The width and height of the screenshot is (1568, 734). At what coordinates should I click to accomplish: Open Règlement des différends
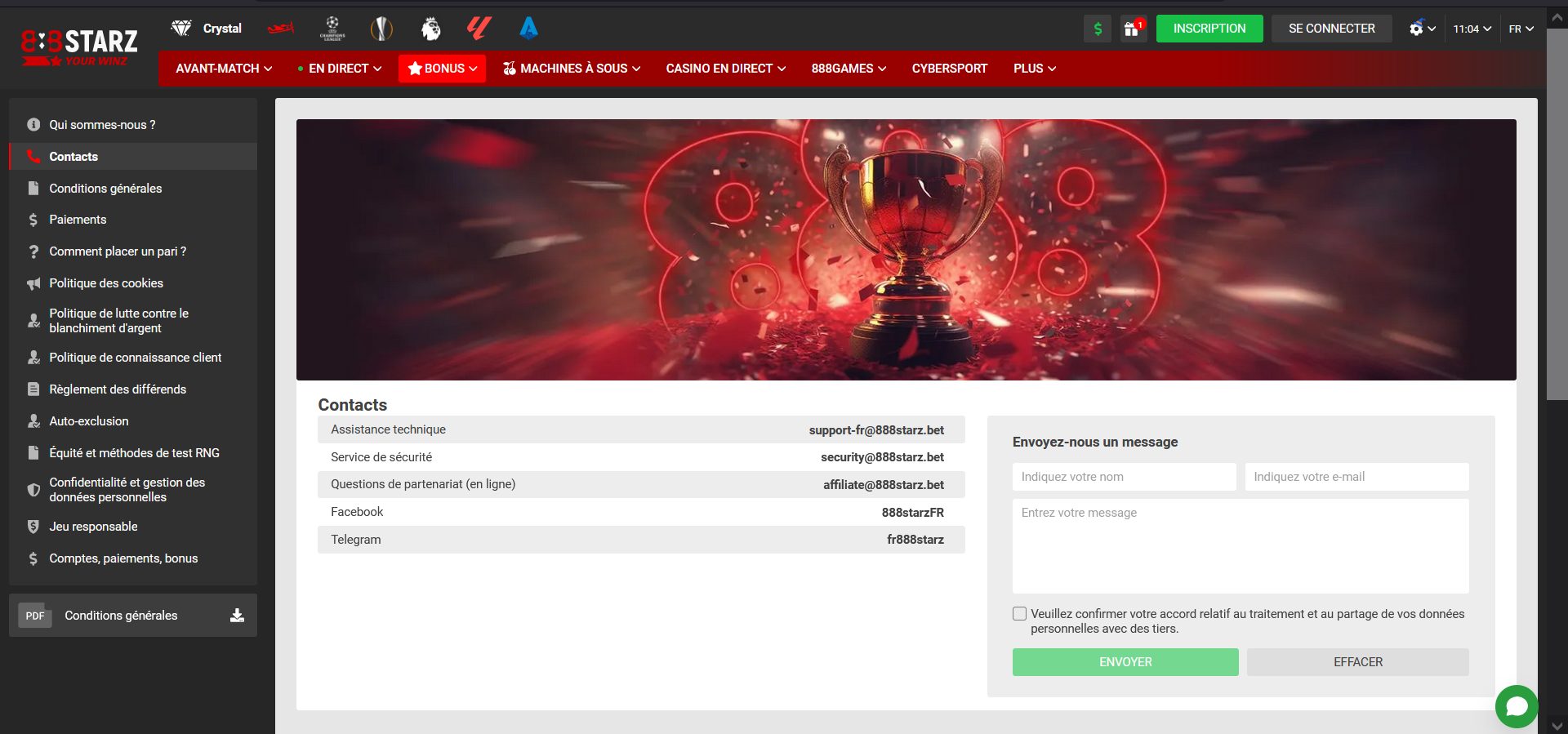pyautogui.click(x=133, y=389)
